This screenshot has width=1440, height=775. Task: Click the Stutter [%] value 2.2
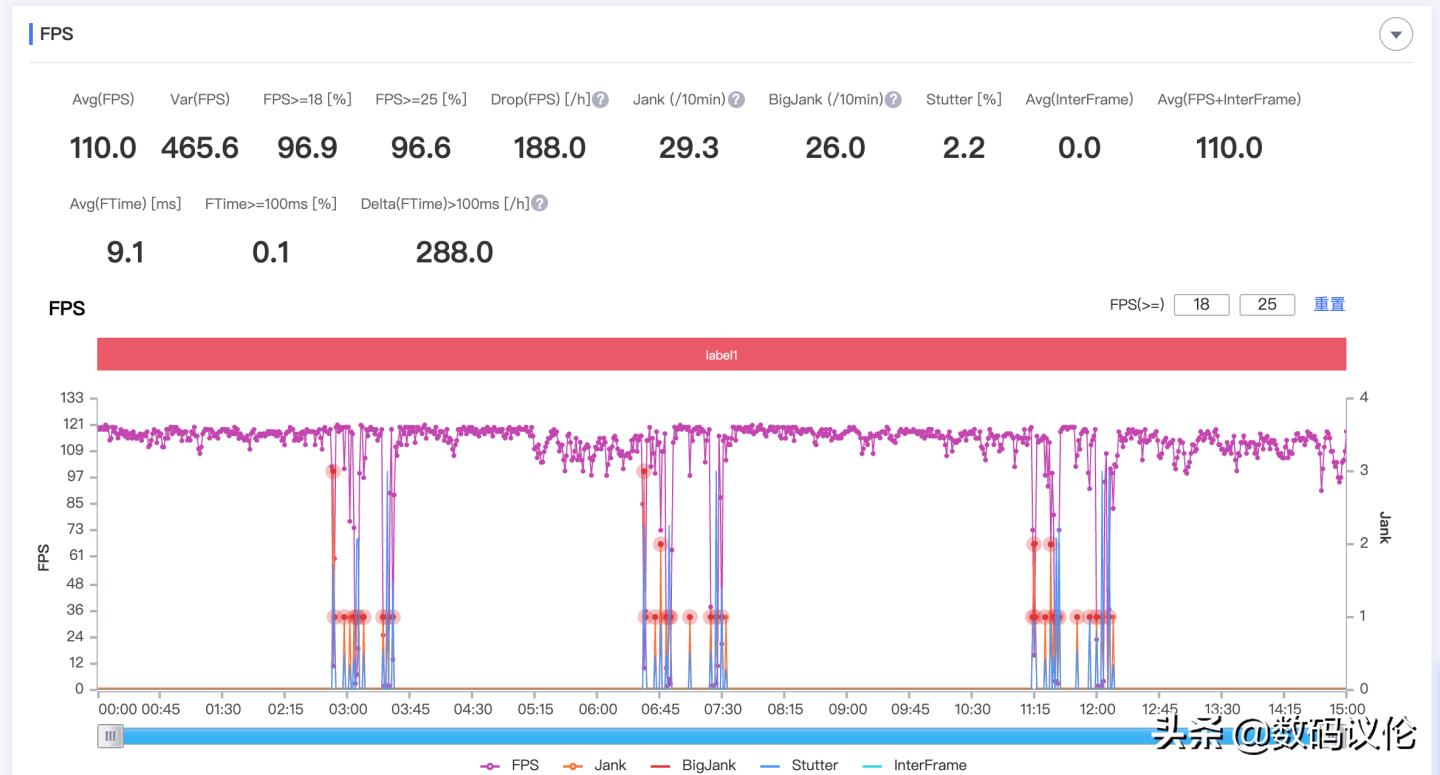(x=964, y=148)
